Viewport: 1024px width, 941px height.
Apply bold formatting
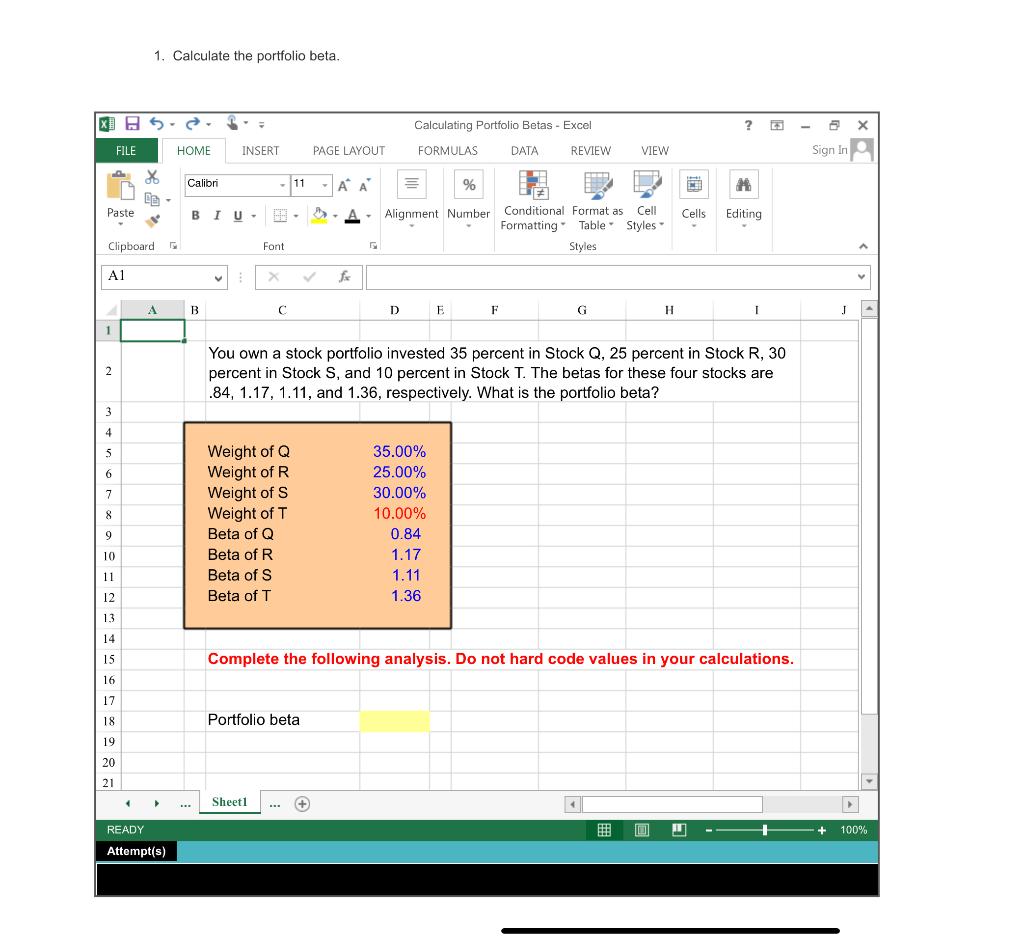[196, 215]
